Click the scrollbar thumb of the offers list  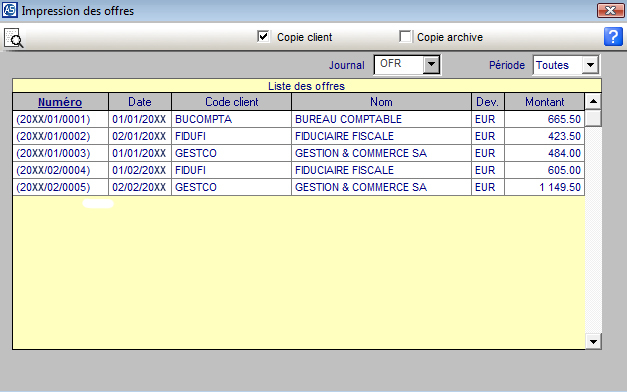[x=593, y=118]
